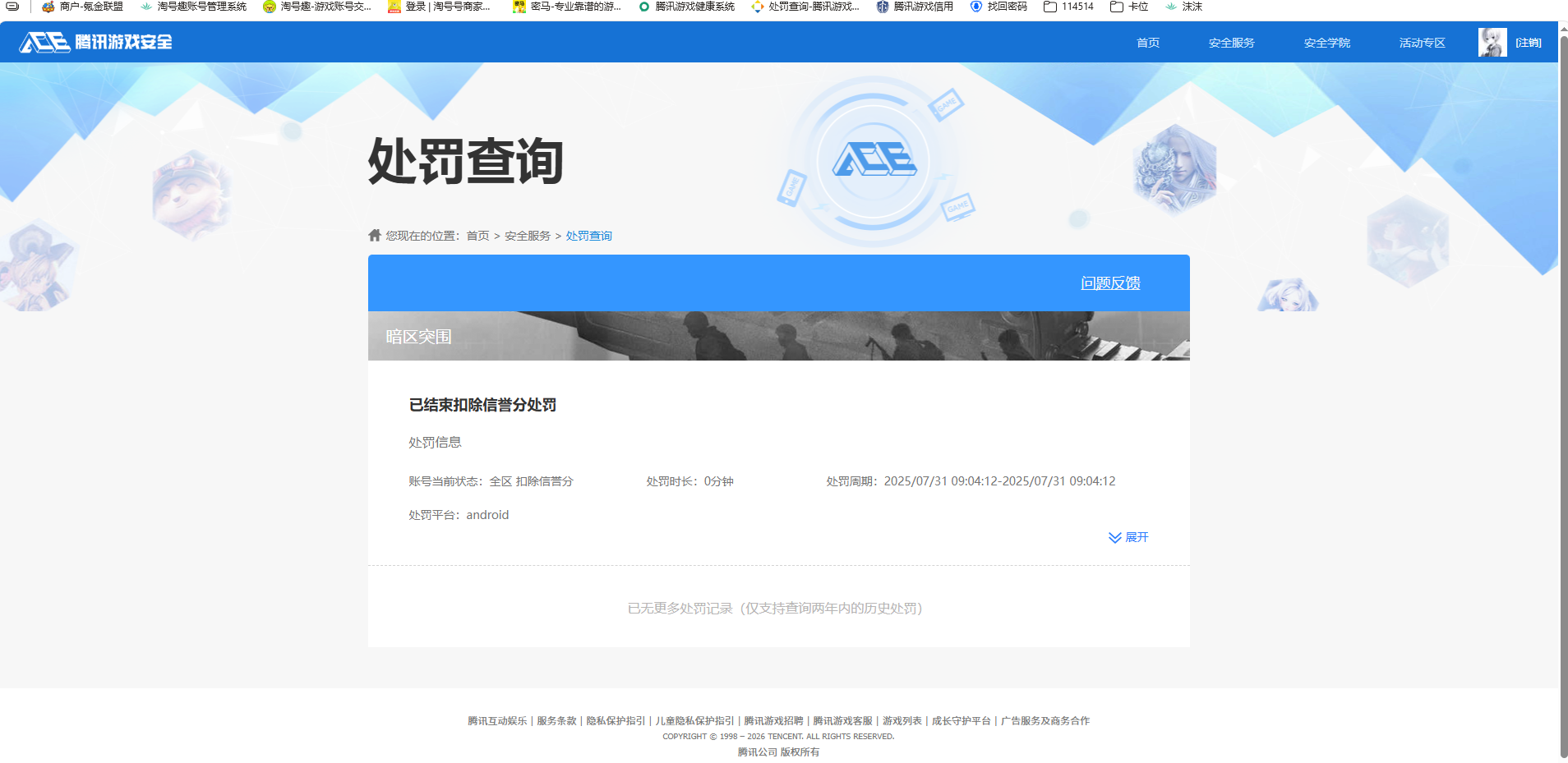Screen dimensions: 1568x763
Task: Open the 问题反馈 feedback link
Action: [x=1110, y=283]
